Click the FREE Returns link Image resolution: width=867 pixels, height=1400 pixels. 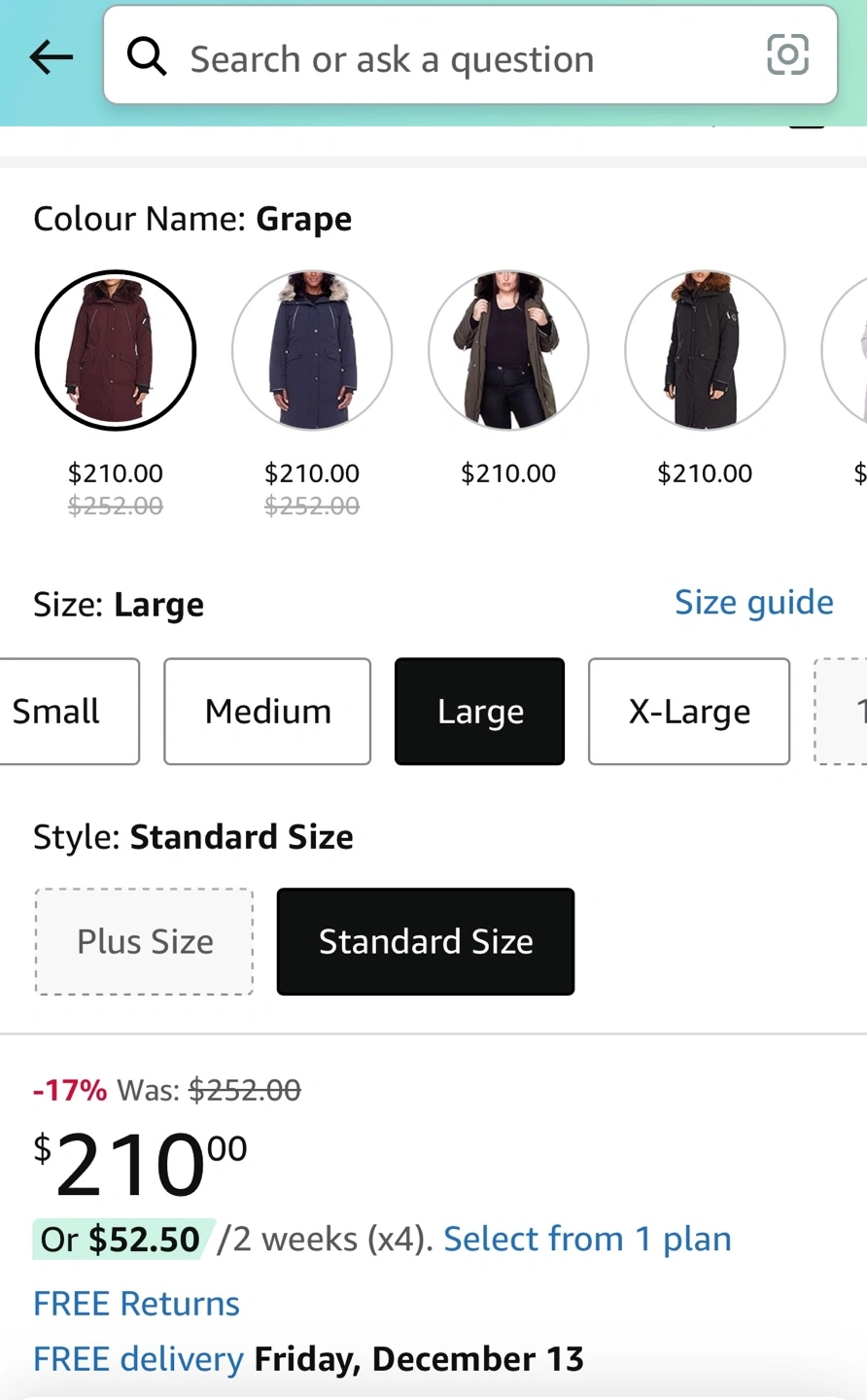tap(137, 1303)
